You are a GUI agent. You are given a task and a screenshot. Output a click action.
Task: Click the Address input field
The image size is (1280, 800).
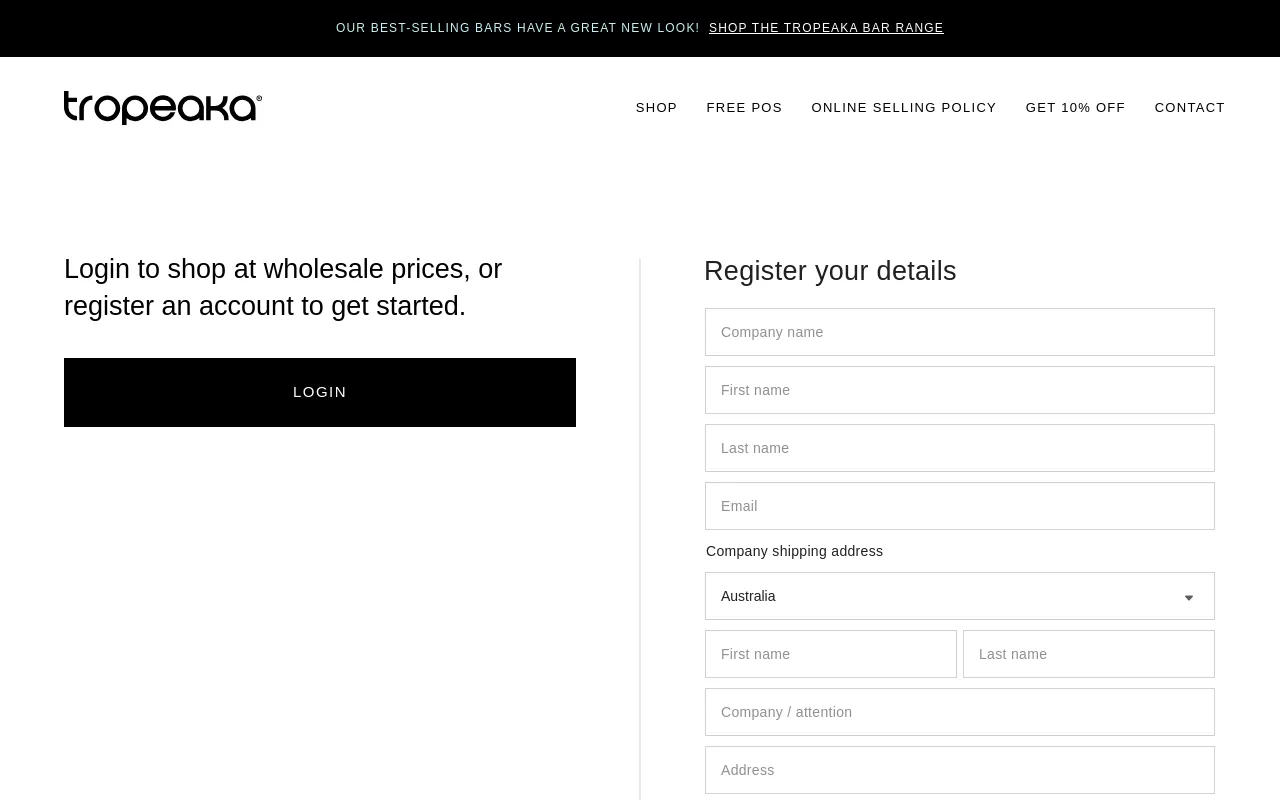(960, 770)
